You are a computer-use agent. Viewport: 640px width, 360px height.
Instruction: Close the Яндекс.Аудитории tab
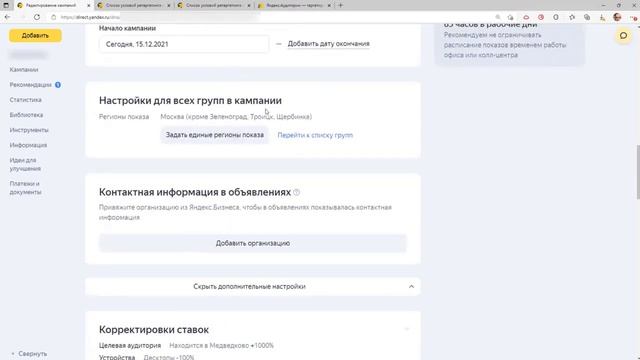329,6
